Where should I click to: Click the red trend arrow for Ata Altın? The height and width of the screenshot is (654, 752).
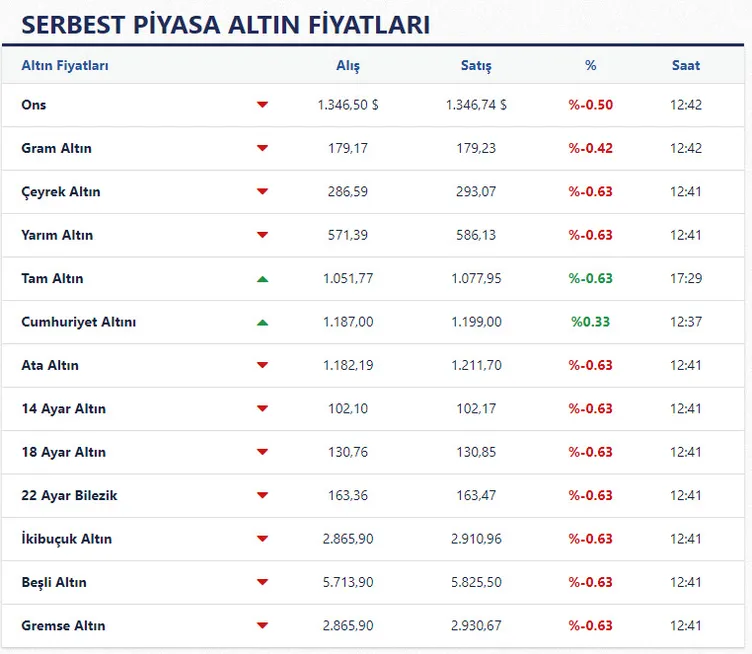[263, 366]
